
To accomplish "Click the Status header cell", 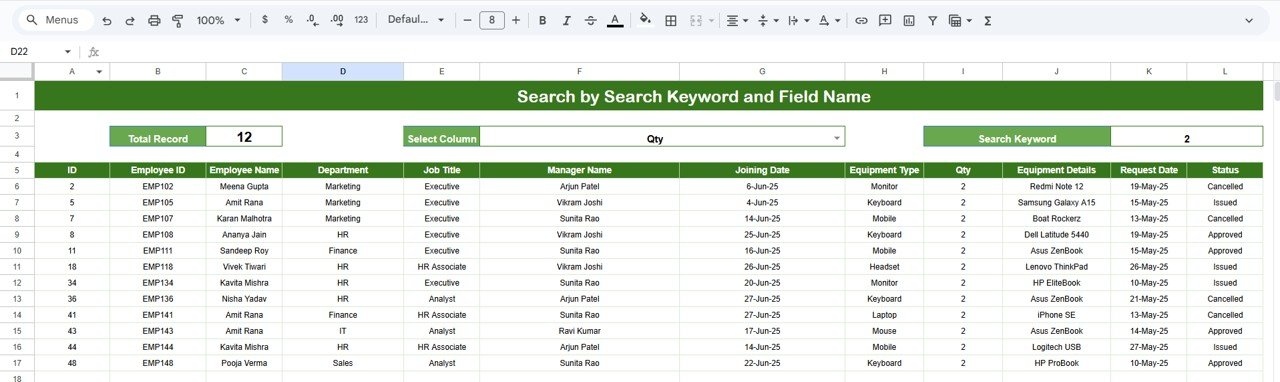I will pos(1225,171).
